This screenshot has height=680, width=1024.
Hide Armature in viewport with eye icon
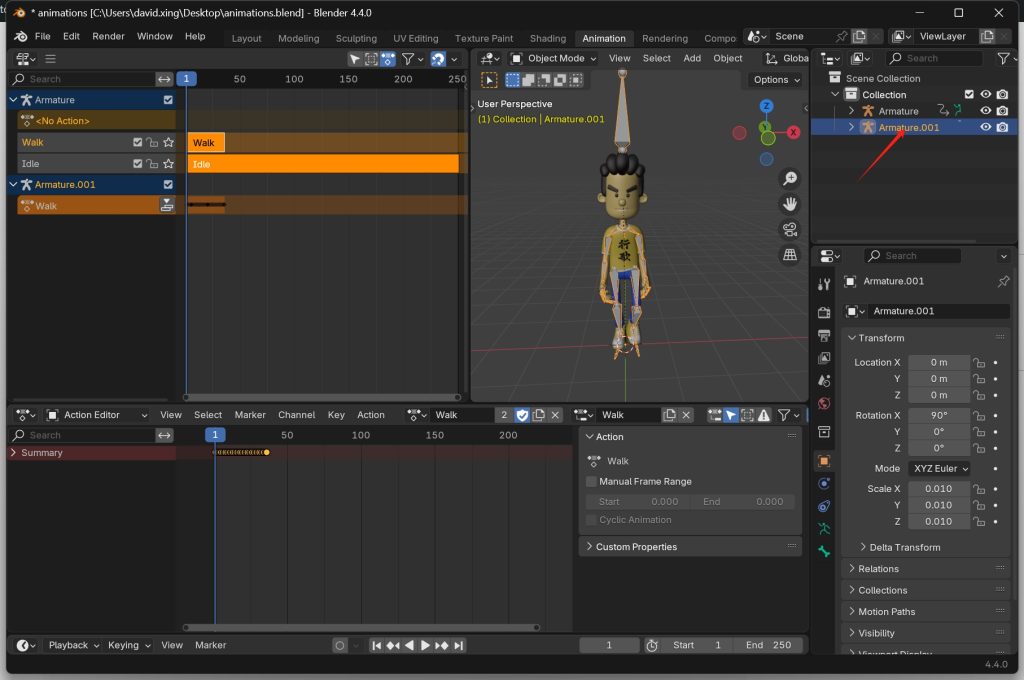986,111
